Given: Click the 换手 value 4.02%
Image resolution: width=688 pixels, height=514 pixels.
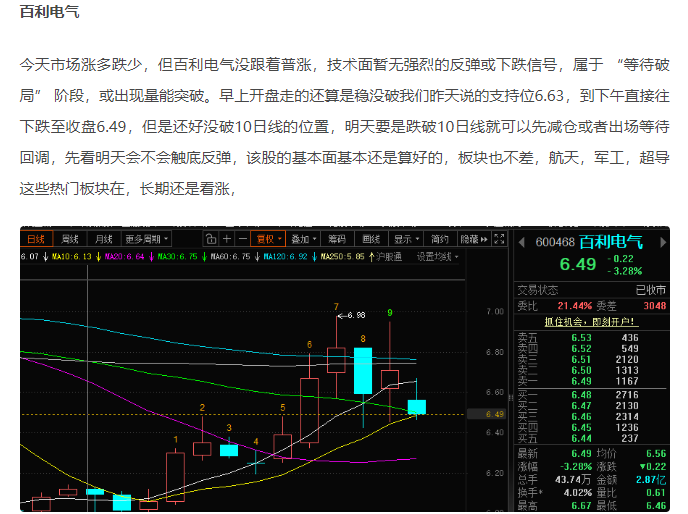Looking at the screenshot, I should [x=577, y=493].
